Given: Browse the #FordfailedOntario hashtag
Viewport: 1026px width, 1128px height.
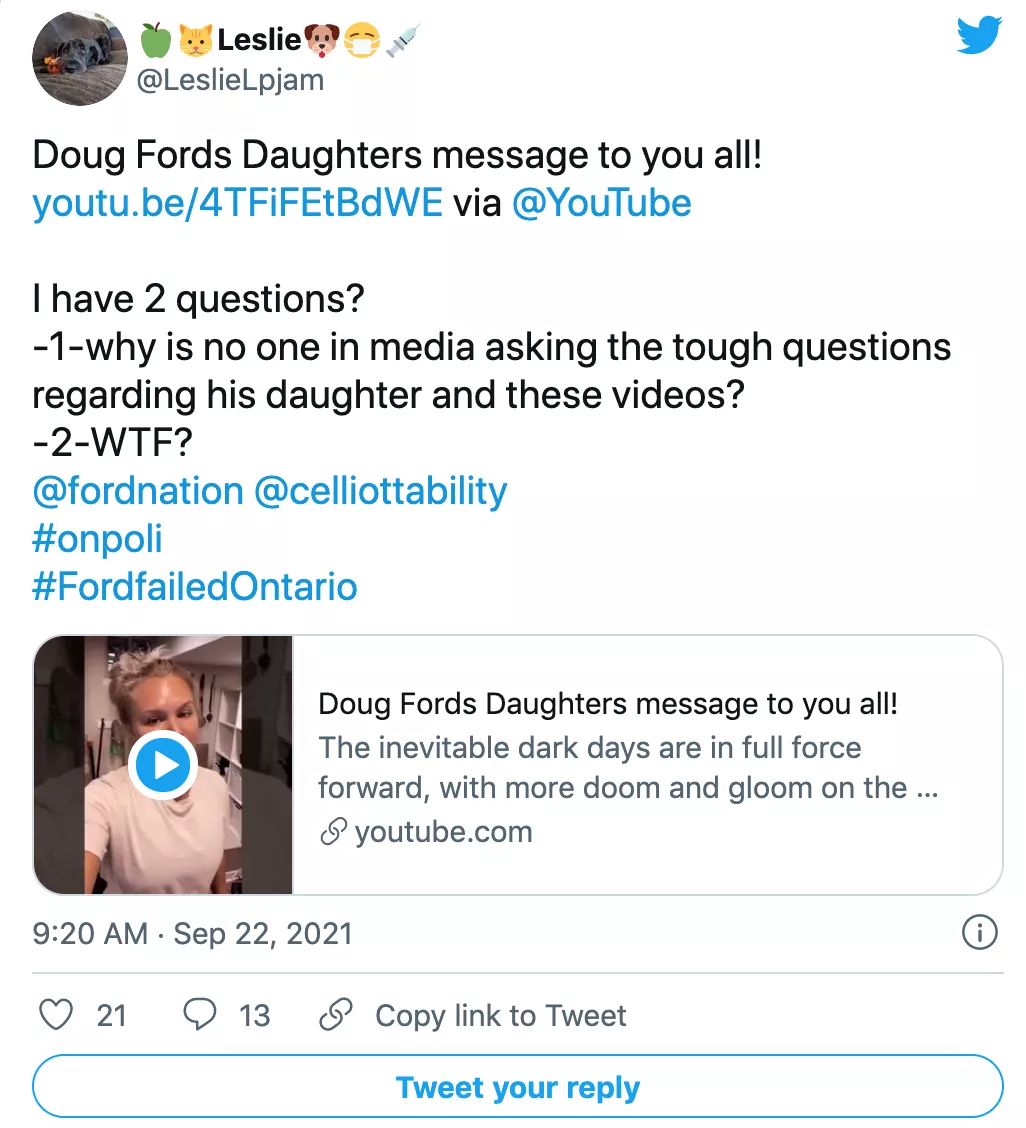Looking at the screenshot, I should coord(195,586).
